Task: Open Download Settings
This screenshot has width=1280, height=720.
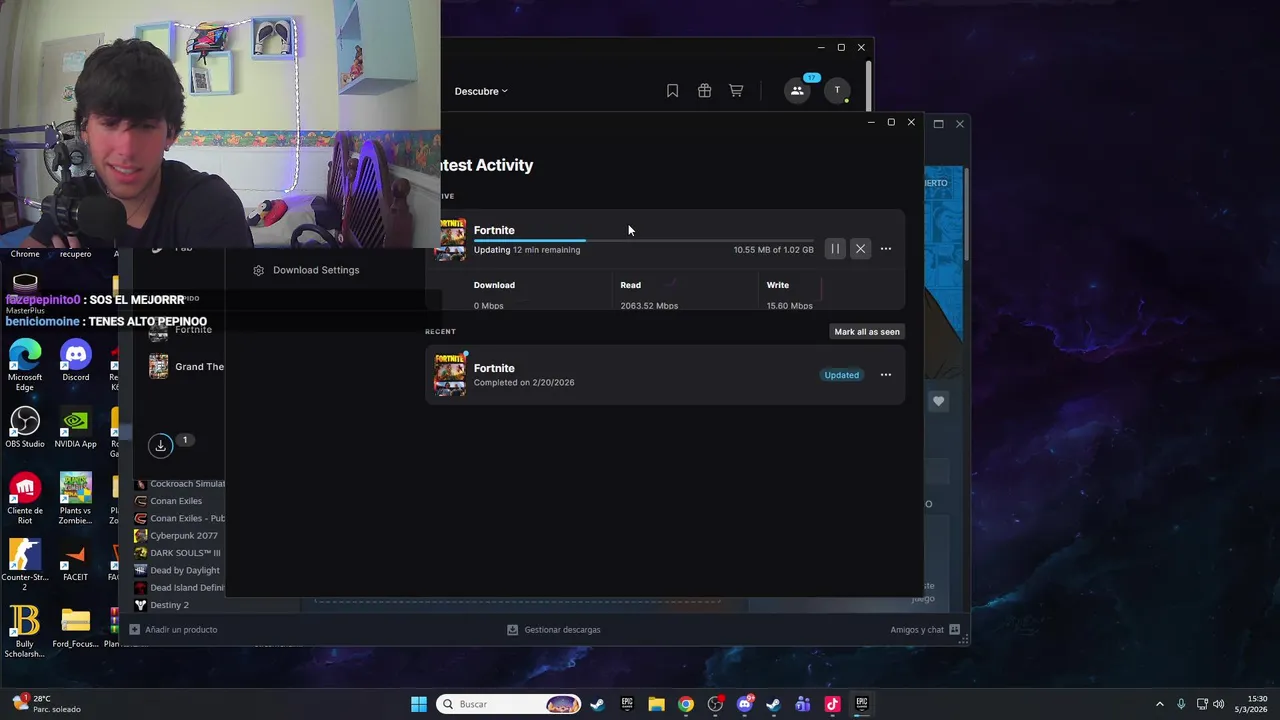Action: point(306,270)
